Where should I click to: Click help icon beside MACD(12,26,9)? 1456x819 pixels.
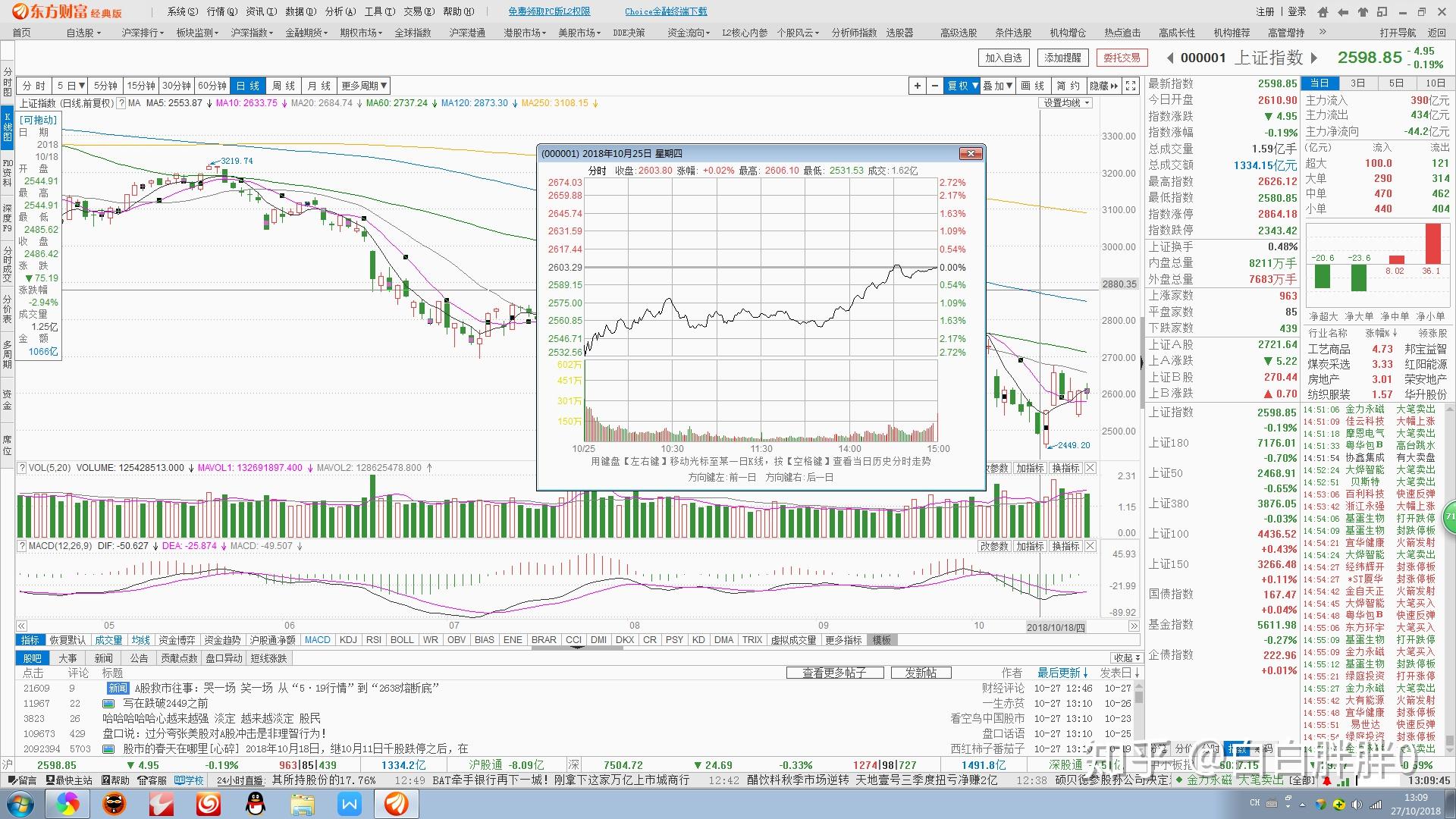click(22, 546)
